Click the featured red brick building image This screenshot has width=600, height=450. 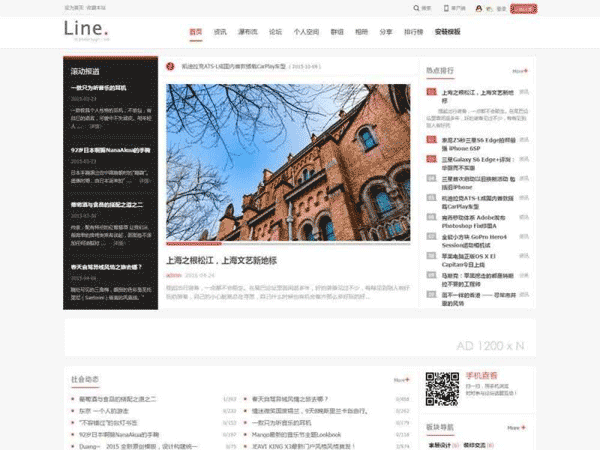point(288,162)
